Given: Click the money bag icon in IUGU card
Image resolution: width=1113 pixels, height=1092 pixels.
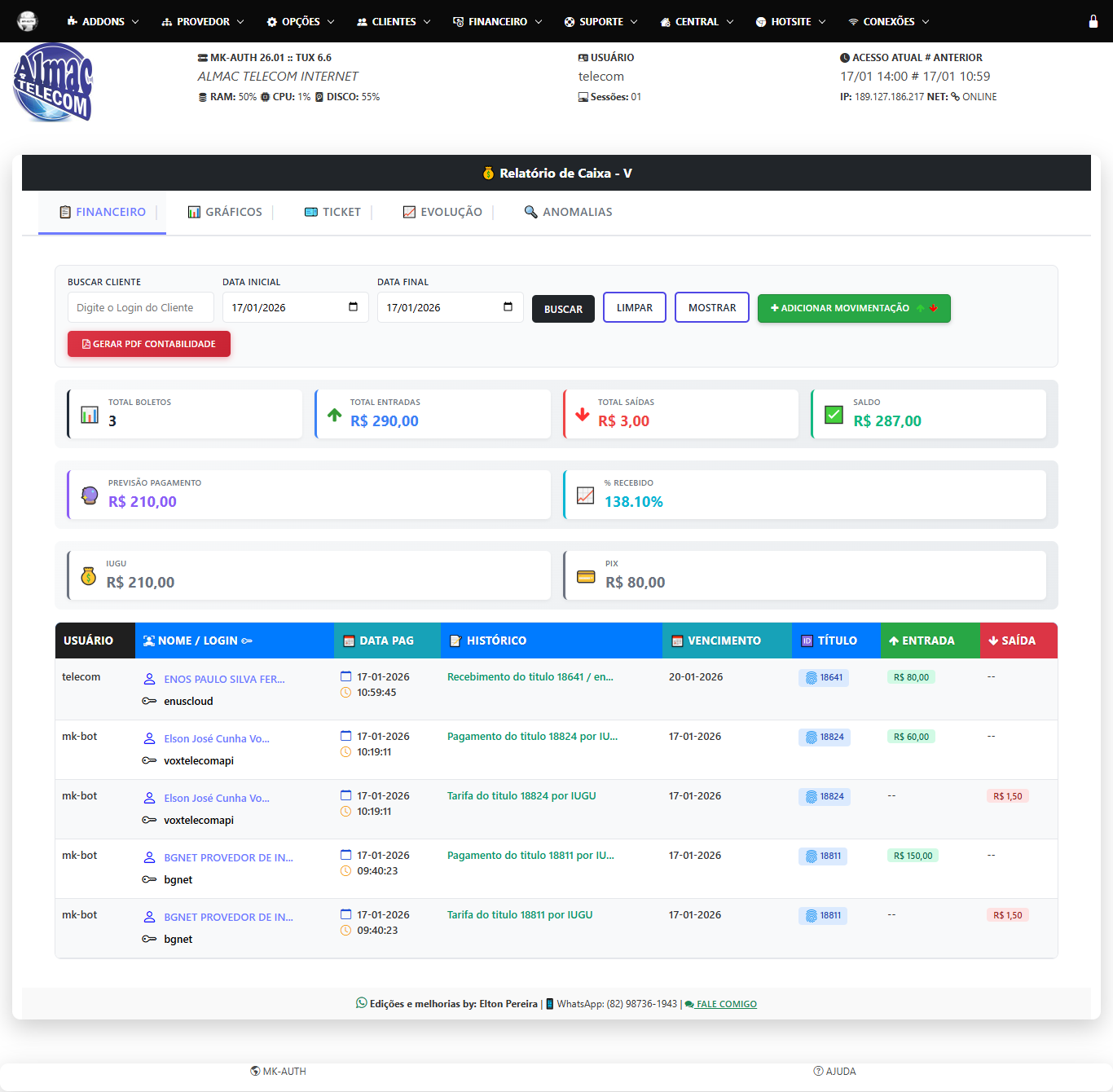Looking at the screenshot, I should click(x=88, y=575).
